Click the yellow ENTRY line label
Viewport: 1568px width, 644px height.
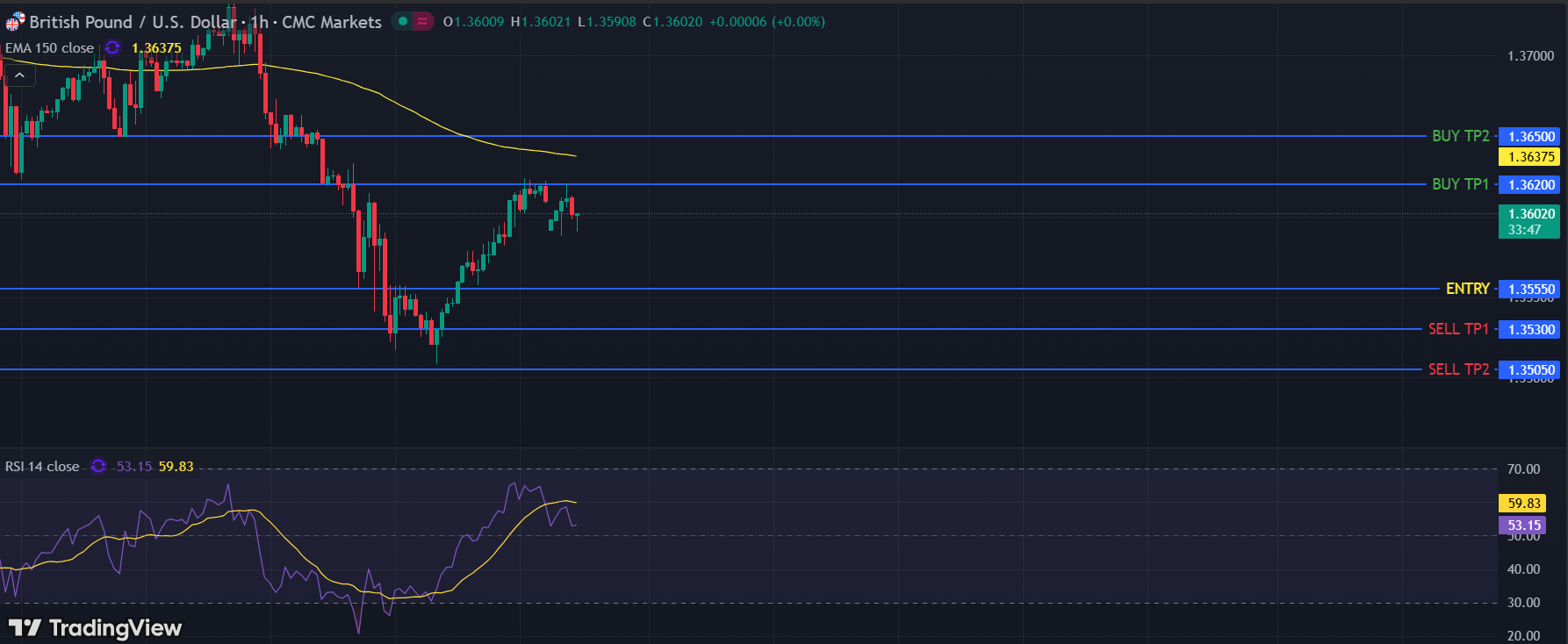1467,289
